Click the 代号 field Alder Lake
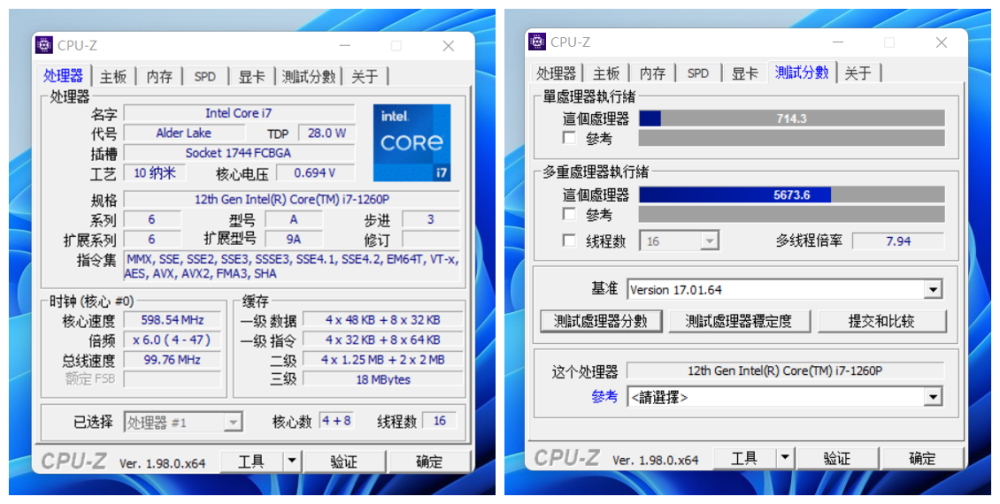Viewport: 1000px width, 504px height. pyautogui.click(x=184, y=133)
